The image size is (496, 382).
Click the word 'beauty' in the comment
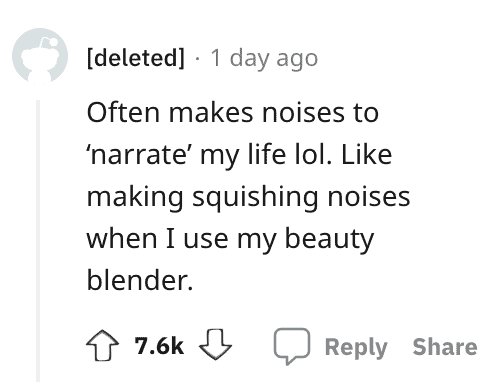(x=329, y=240)
